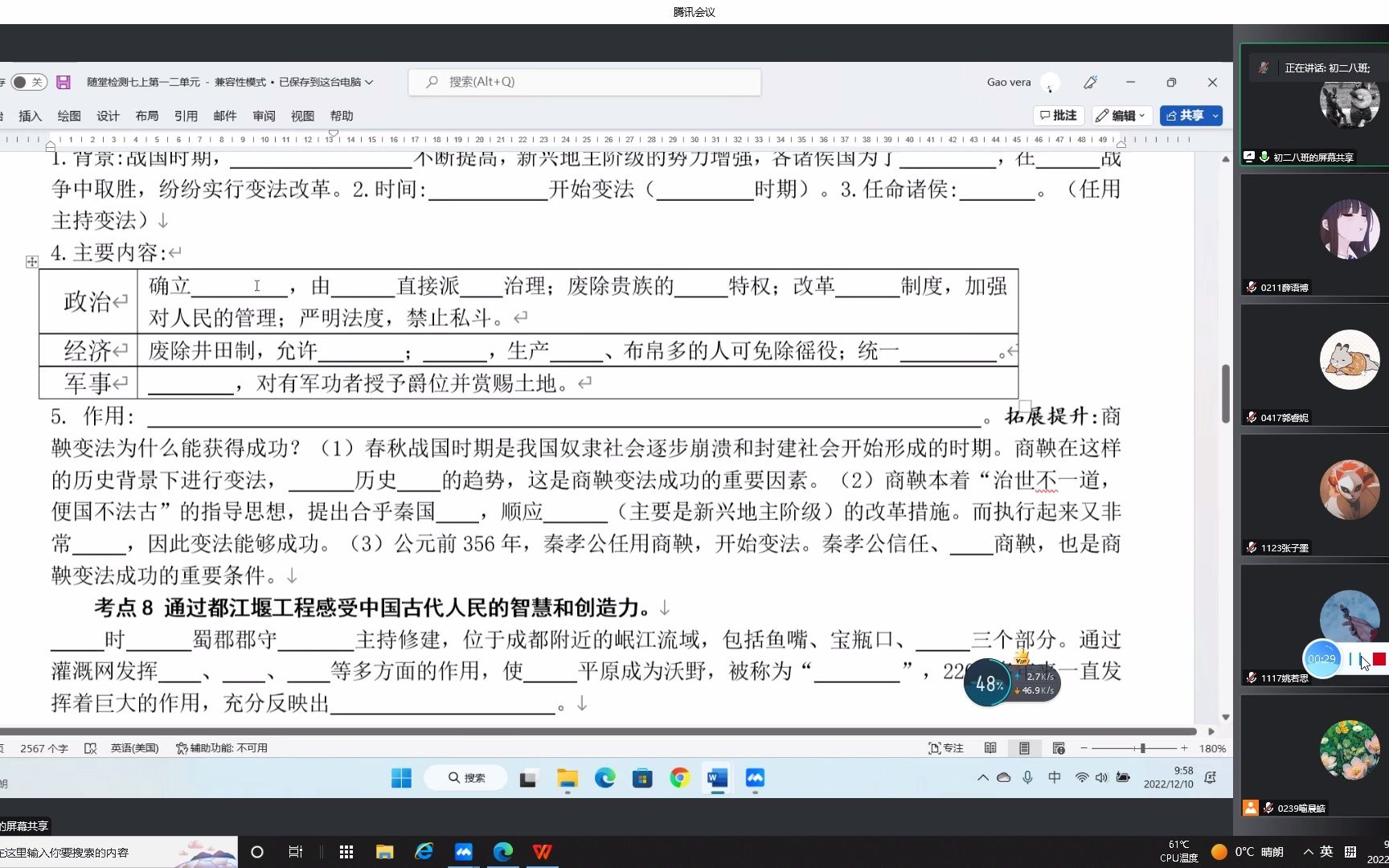
Task: Click the 批注 comments button
Action: coord(1059,116)
